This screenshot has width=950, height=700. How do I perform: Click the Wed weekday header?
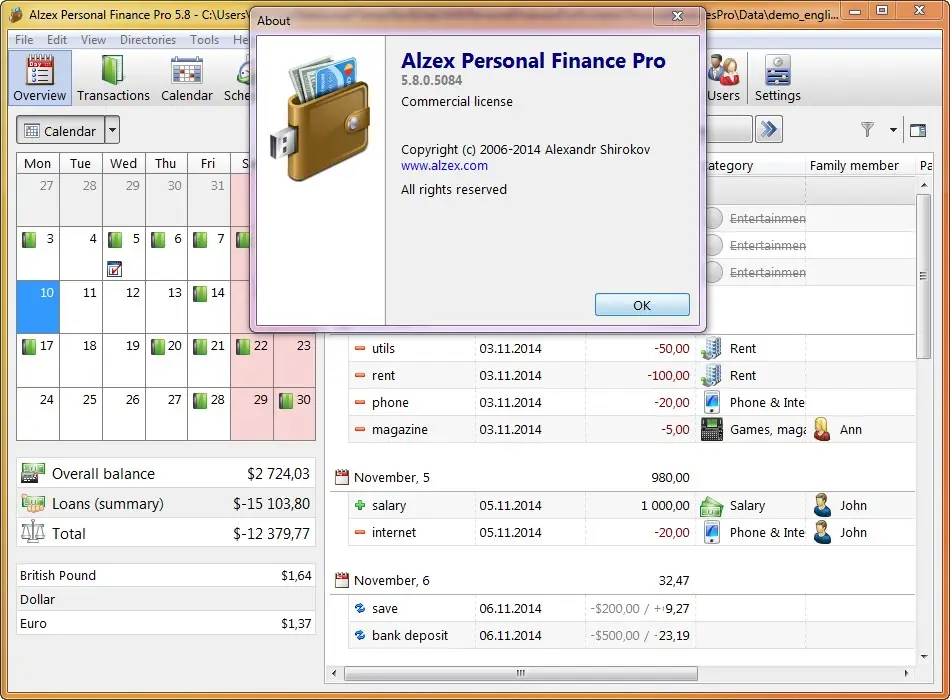tap(124, 164)
